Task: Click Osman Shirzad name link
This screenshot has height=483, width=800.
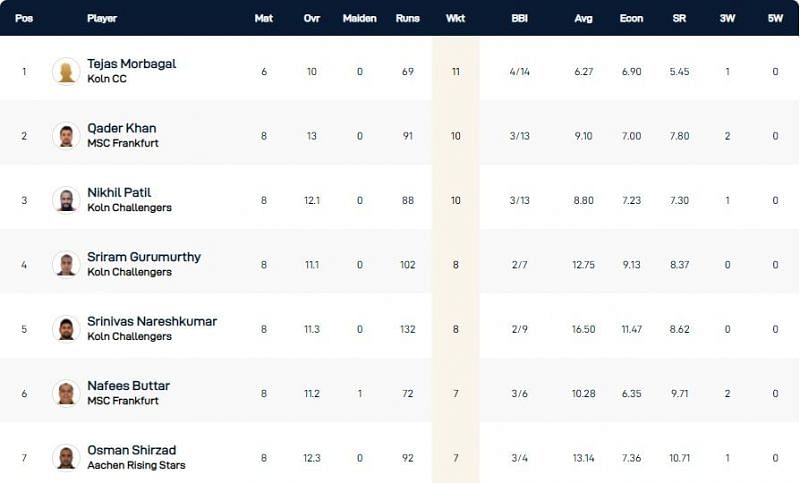Action: pyautogui.click(x=131, y=450)
